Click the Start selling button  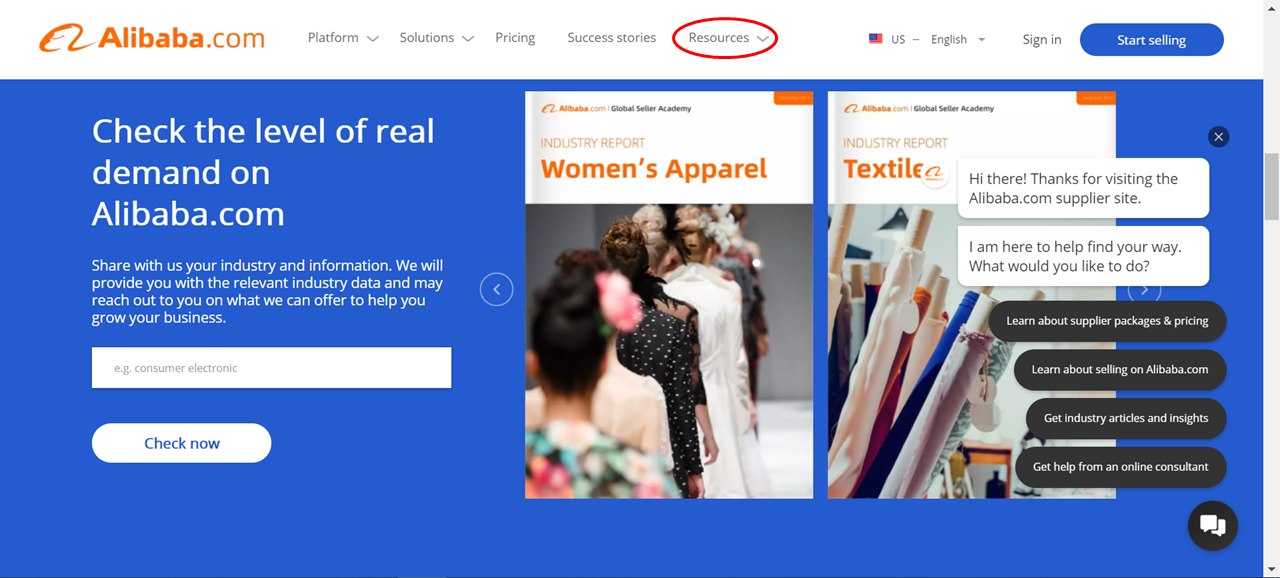click(x=1152, y=40)
